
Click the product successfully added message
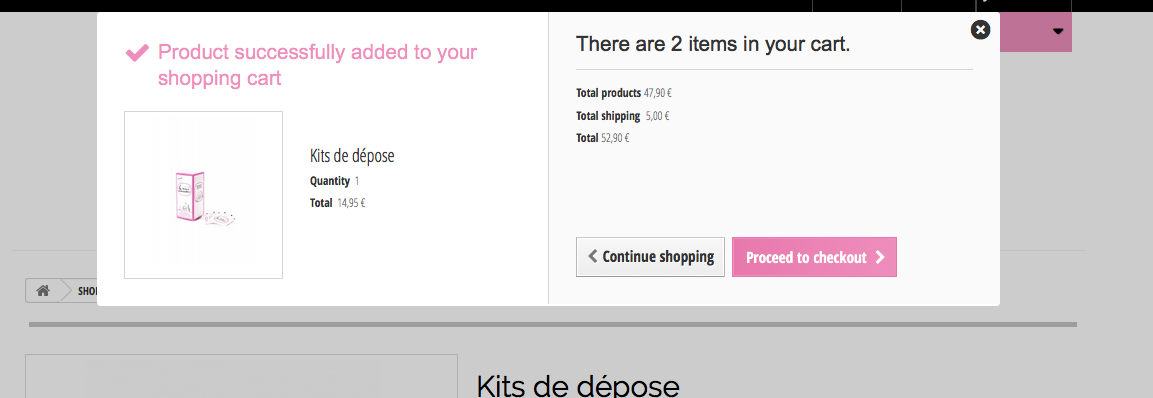[318, 65]
